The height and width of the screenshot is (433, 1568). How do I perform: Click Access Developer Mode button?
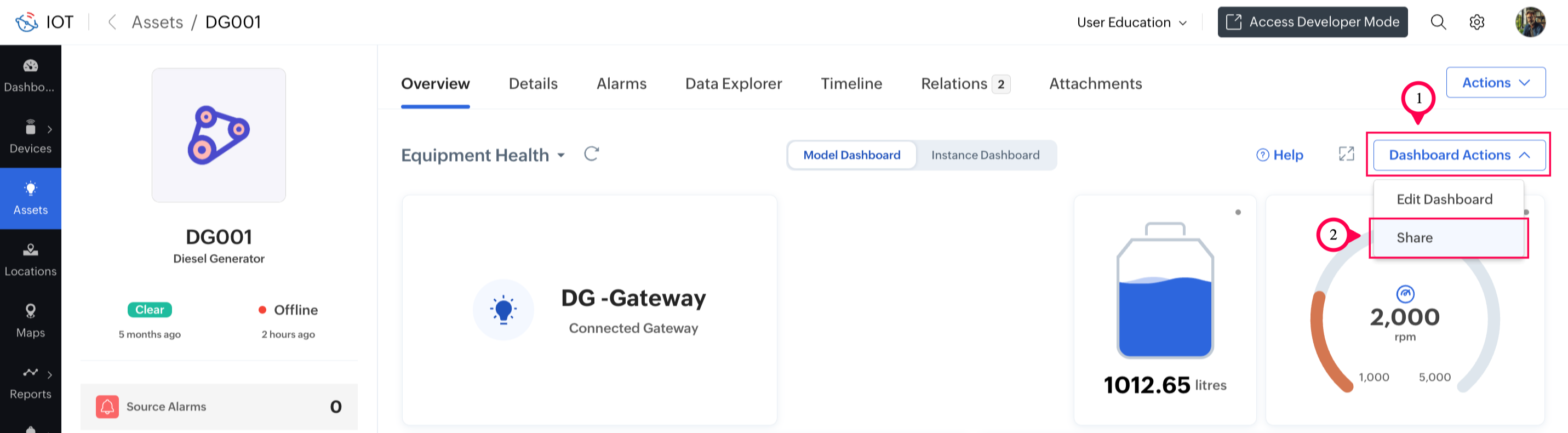point(1312,22)
